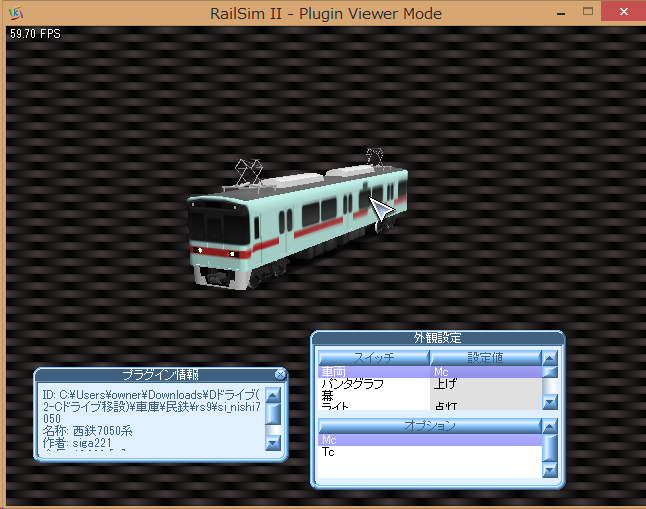Maximize the RailSim II window
This screenshot has width=646, height=509.
[588, 12]
